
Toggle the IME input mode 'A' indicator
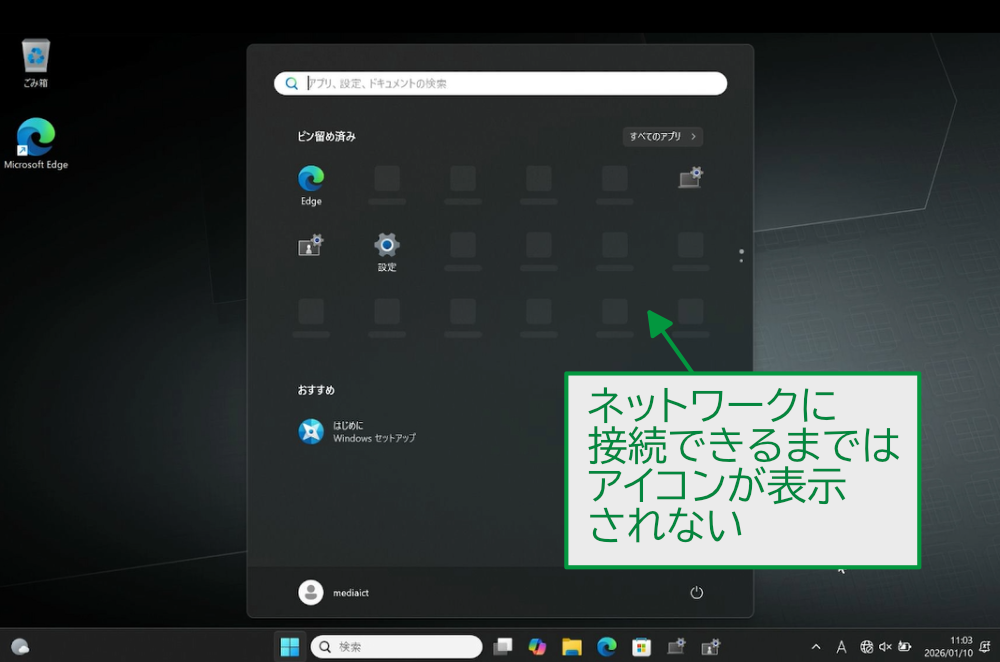(x=841, y=647)
